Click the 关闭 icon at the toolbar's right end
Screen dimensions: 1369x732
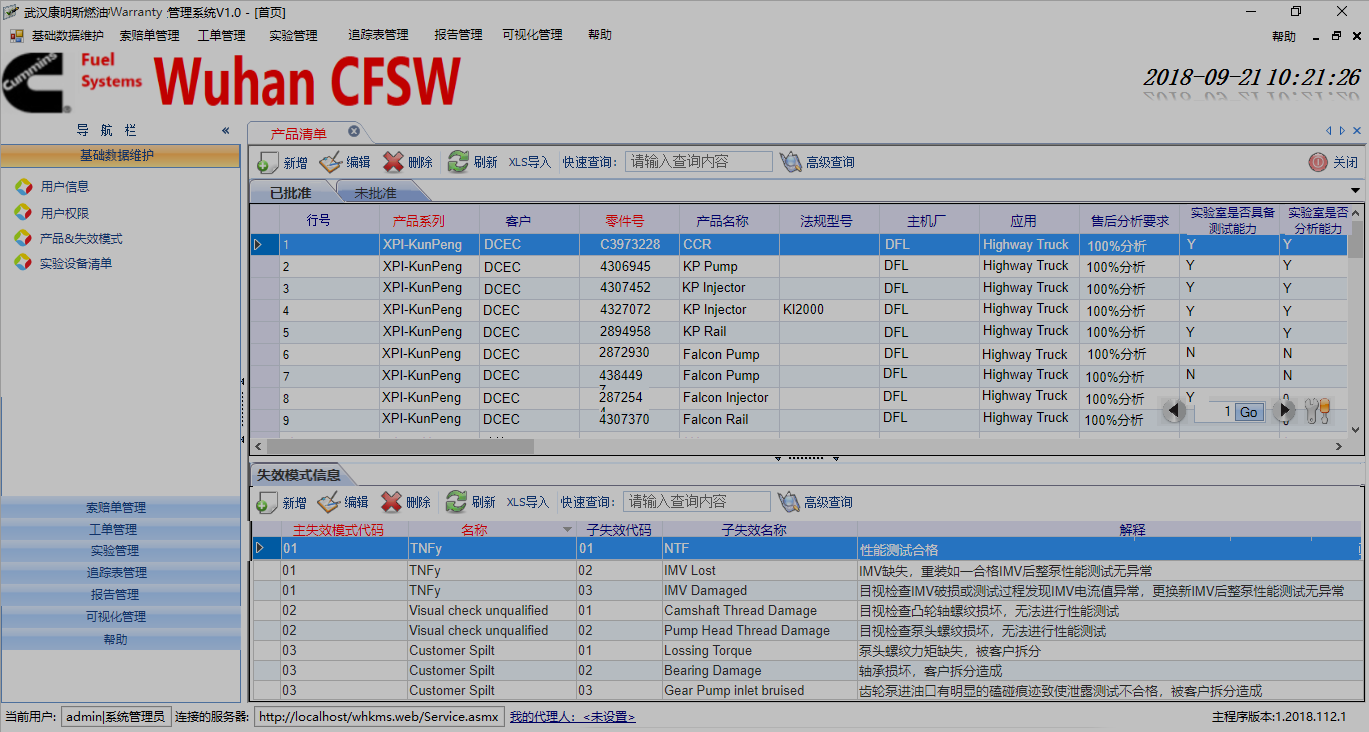pyautogui.click(x=1318, y=162)
